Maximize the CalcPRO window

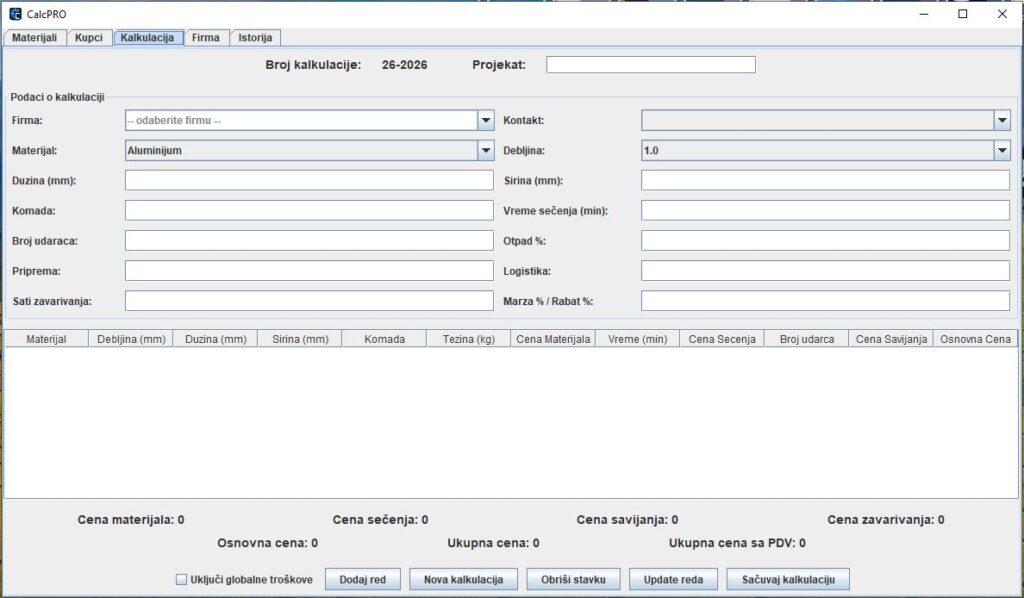point(963,14)
